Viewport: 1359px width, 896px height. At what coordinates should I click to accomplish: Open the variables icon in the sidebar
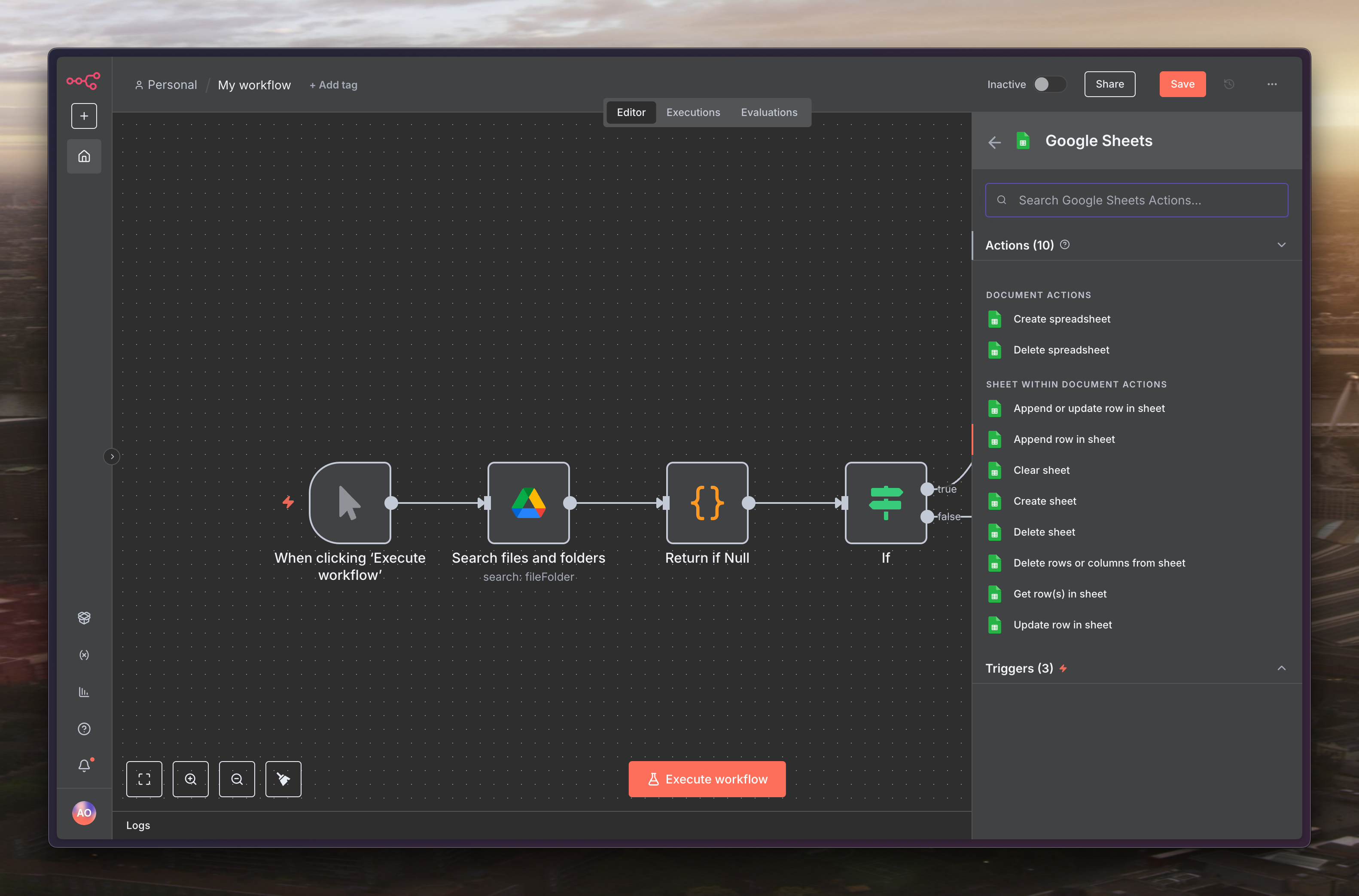tap(84, 655)
